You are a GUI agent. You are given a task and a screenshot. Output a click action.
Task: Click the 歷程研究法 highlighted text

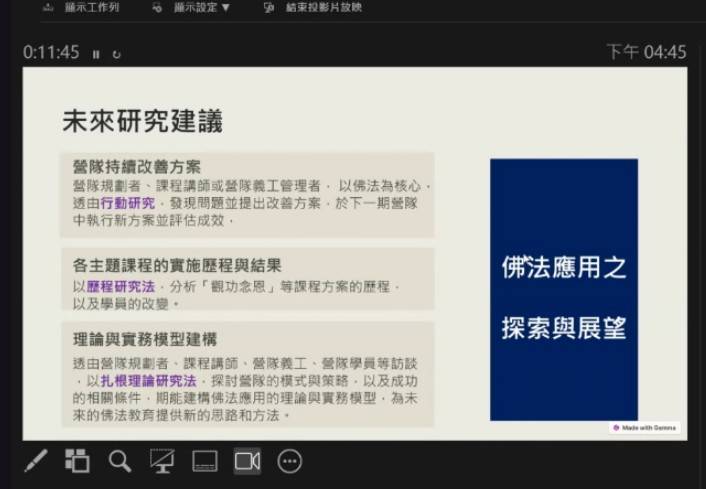(120, 286)
